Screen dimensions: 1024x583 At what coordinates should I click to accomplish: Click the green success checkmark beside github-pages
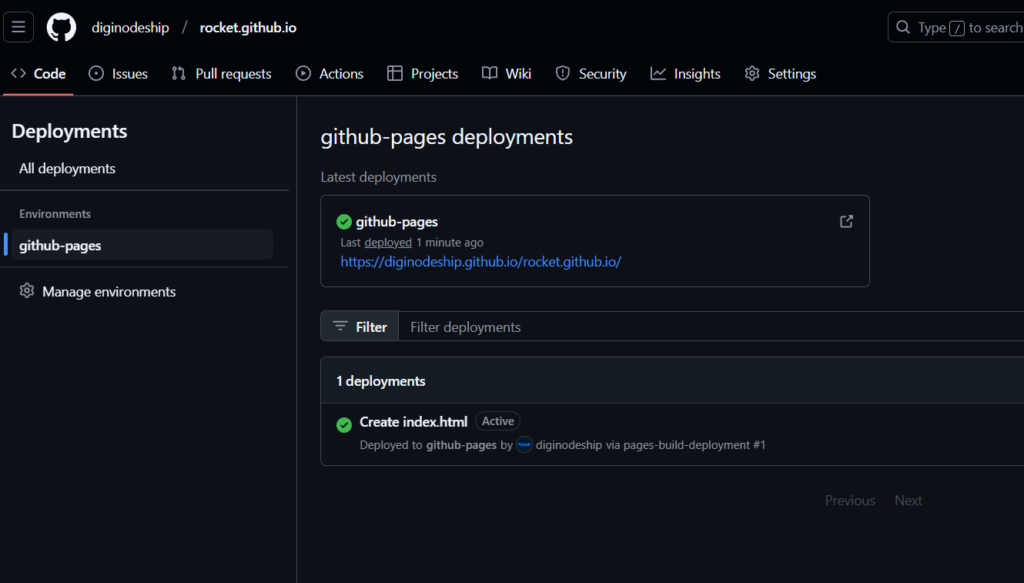pyautogui.click(x=344, y=222)
